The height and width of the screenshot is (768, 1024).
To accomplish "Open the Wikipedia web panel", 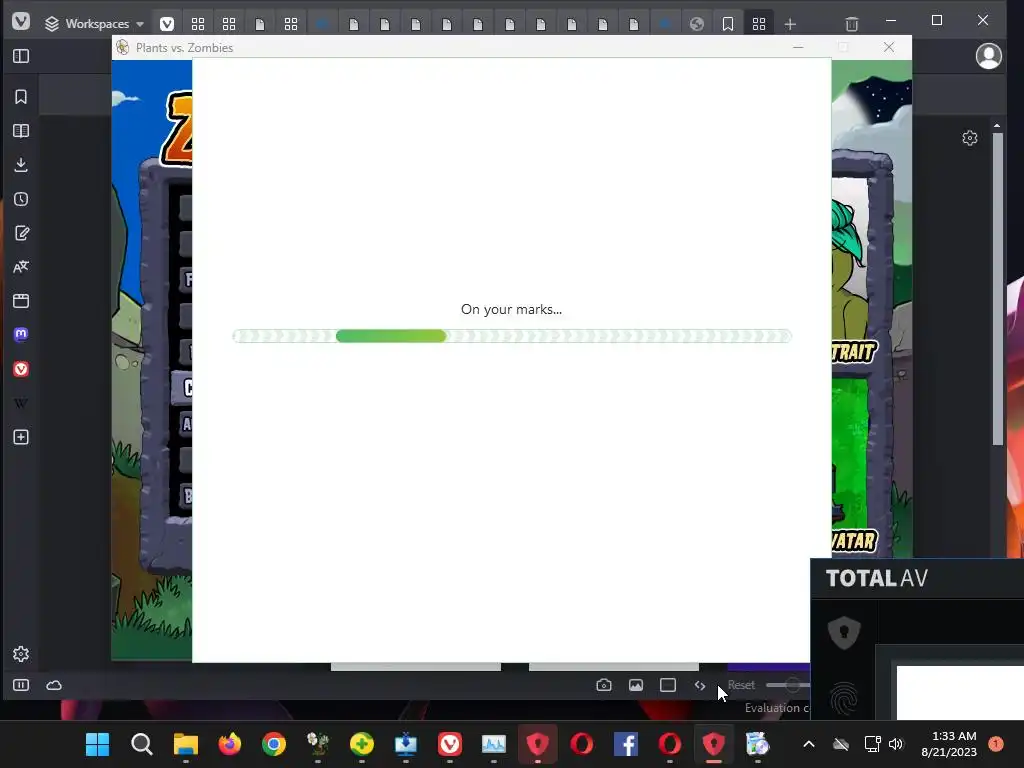I will tap(21, 403).
